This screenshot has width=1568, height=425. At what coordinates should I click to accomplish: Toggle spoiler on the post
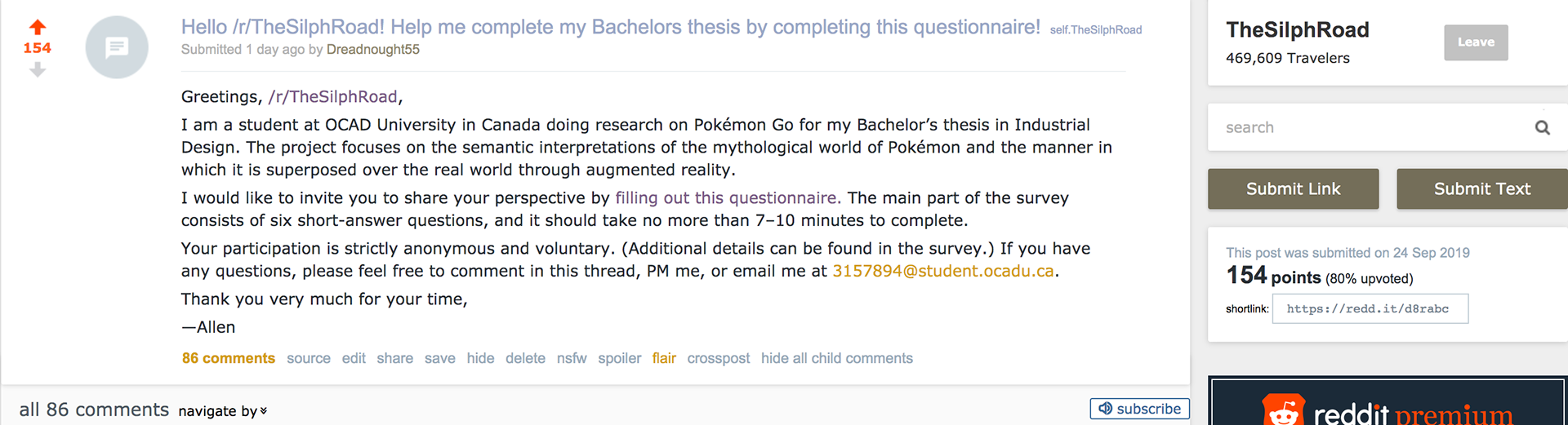[x=619, y=358]
